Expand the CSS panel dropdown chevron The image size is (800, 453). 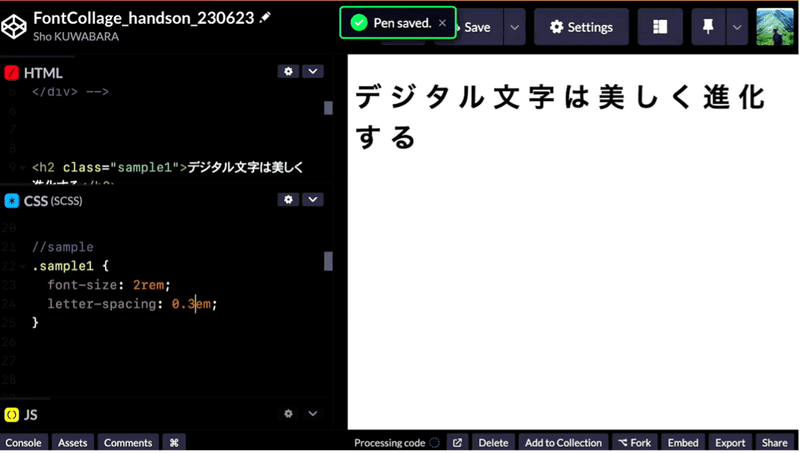tap(313, 199)
